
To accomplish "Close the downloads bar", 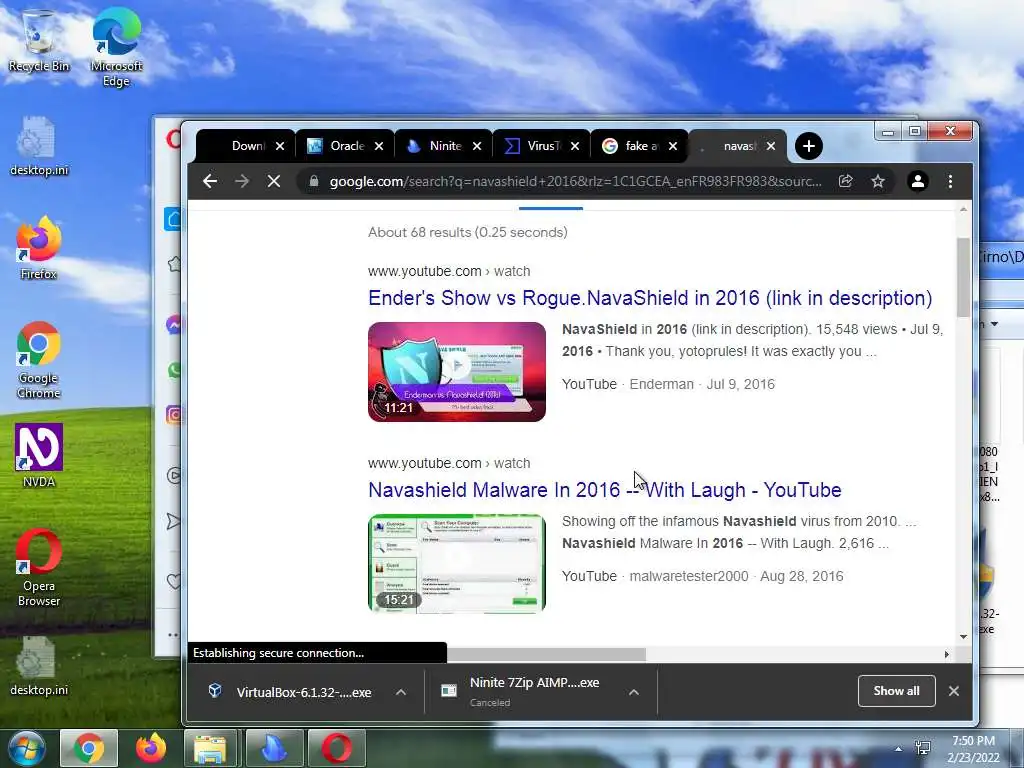I will click(953, 691).
